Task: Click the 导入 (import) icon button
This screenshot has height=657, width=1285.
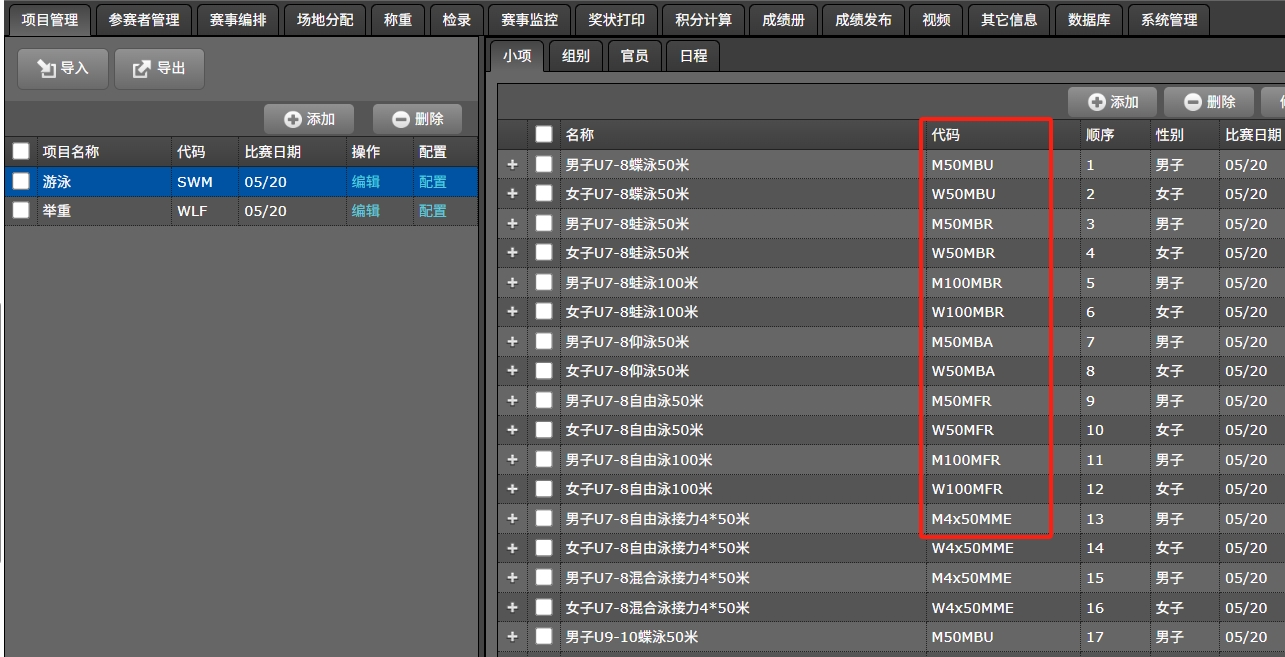Action: click(47, 68)
